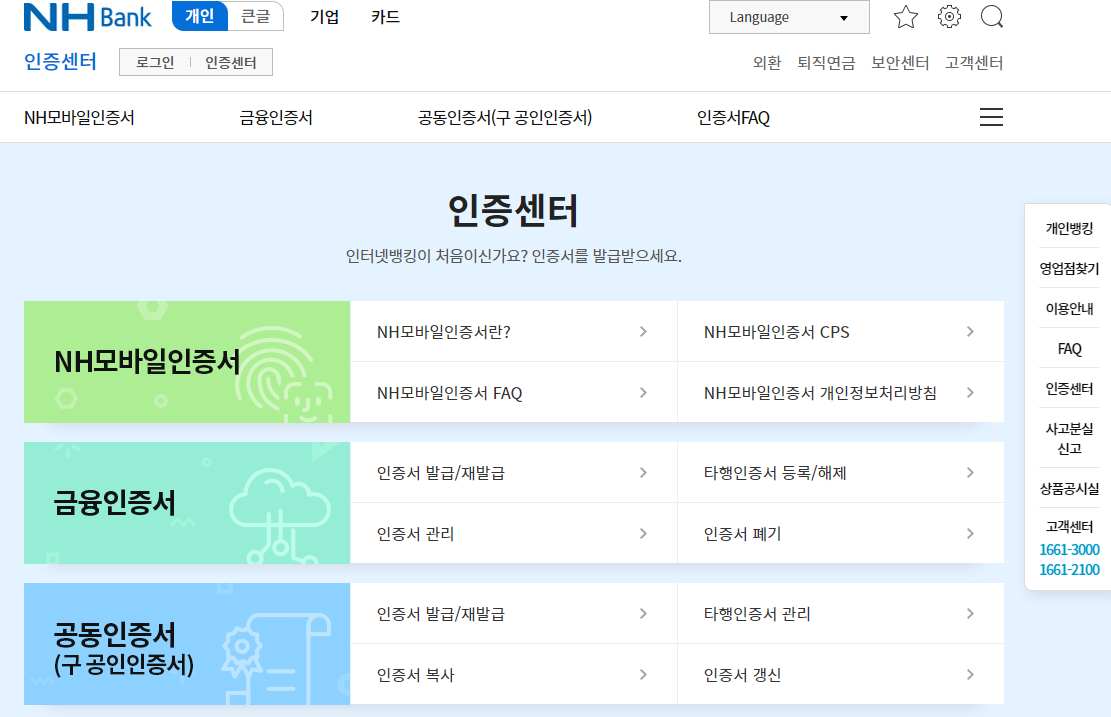The width and height of the screenshot is (1111, 717).
Task: Open 인증서 폐기 link
Action: pyautogui.click(x=742, y=533)
